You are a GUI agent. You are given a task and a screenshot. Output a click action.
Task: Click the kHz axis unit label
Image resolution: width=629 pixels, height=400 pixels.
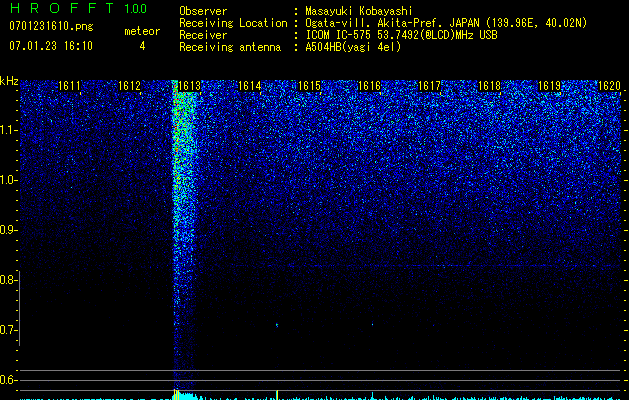[x=9, y=81]
